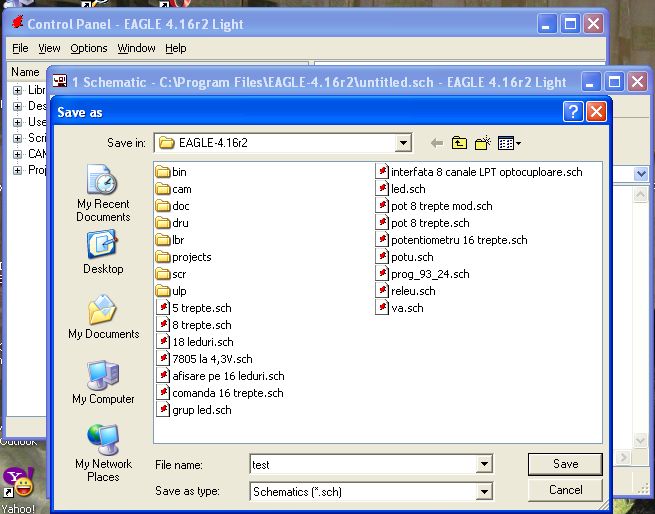The width and height of the screenshot is (655, 514).
Task: Open the doc folder
Action: pyautogui.click(x=173, y=206)
